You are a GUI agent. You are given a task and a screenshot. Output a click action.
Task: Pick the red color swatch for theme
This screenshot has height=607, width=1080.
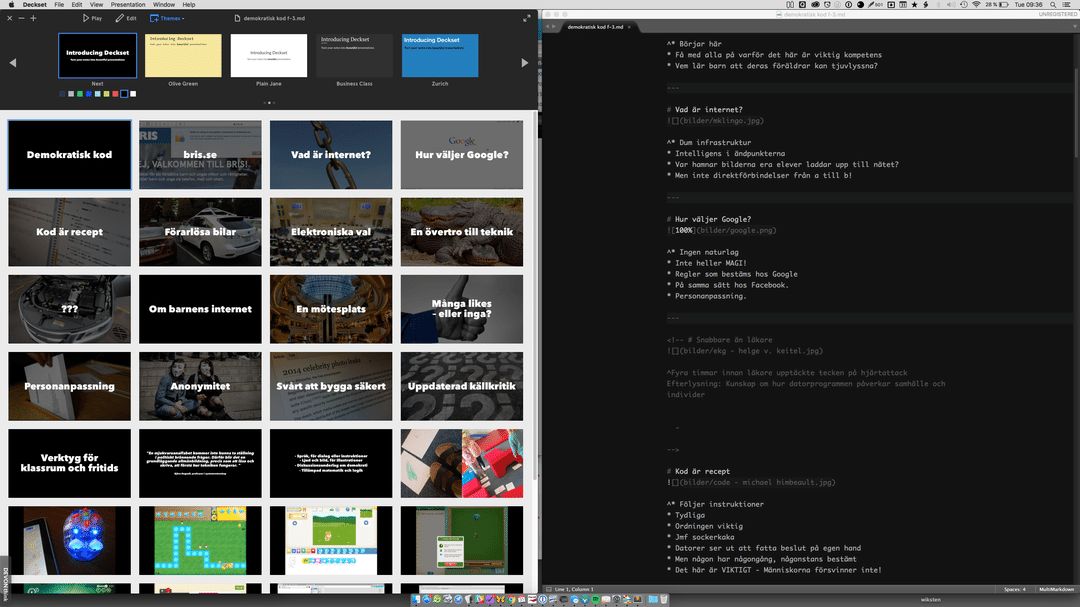pyautogui.click(x=115, y=94)
